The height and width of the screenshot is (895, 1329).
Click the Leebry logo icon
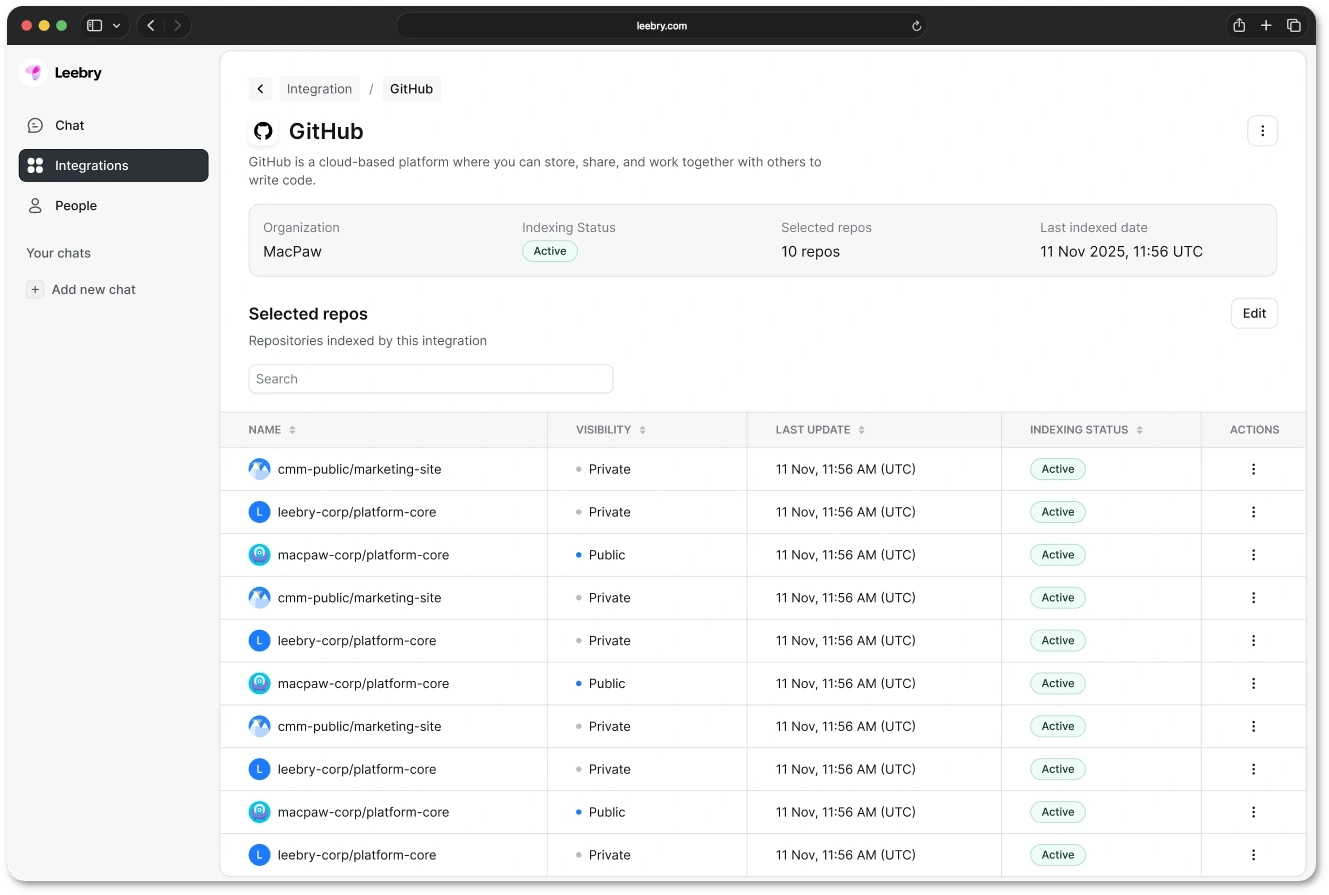[34, 73]
